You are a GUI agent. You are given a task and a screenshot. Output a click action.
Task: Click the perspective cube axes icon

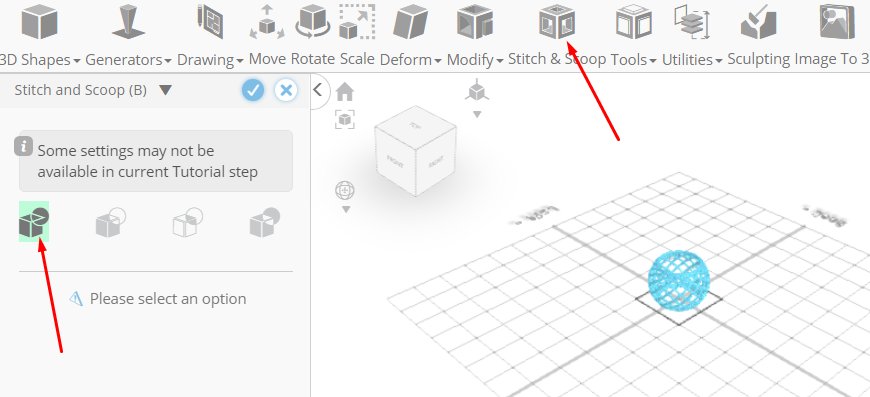coord(477,90)
